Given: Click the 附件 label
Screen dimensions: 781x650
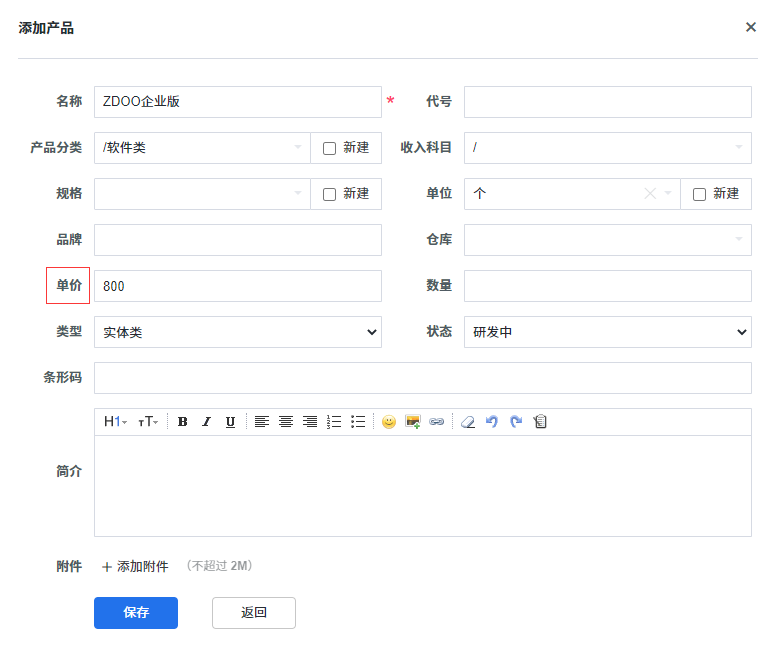Looking at the screenshot, I should point(69,566).
